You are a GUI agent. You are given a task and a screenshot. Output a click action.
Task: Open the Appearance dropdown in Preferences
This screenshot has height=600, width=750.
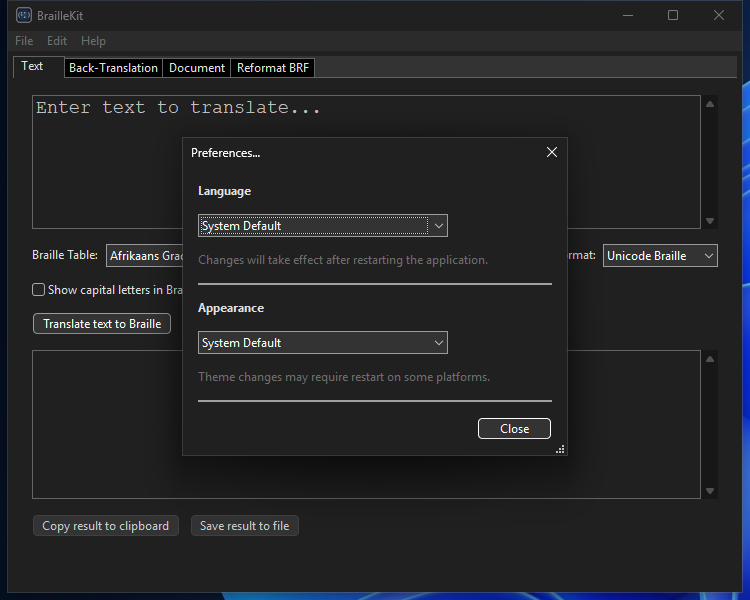pos(323,343)
